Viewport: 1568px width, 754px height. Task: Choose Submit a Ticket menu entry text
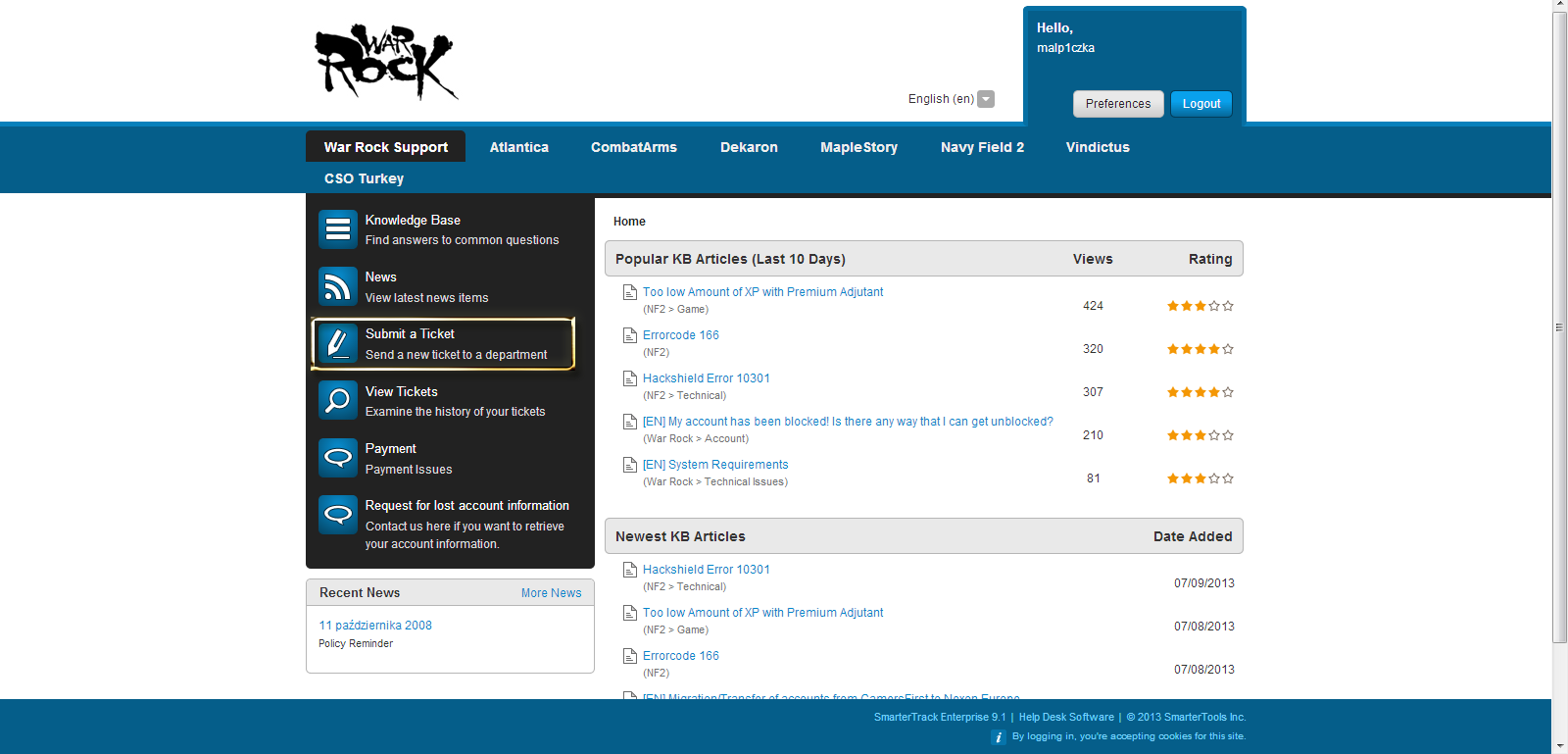tap(410, 334)
